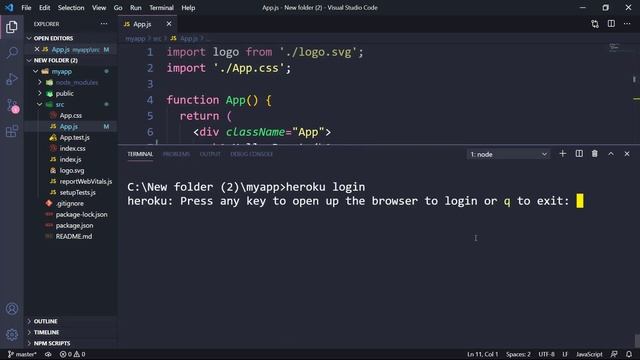Screen dimensions: 640x360
Task: Close the terminal panel
Action: click(627, 153)
